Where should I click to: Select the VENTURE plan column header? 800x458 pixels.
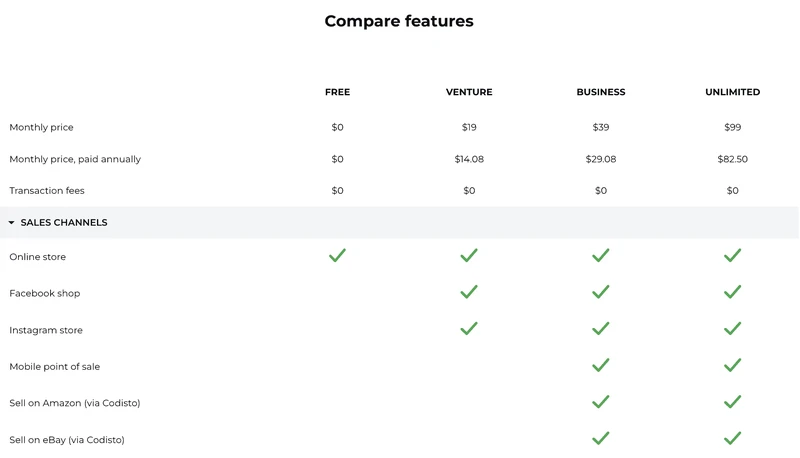[469, 92]
